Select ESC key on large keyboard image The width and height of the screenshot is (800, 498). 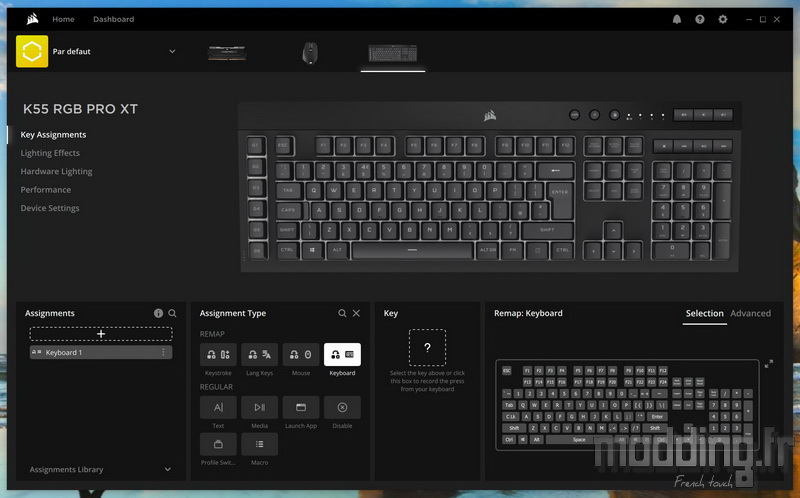[283, 145]
